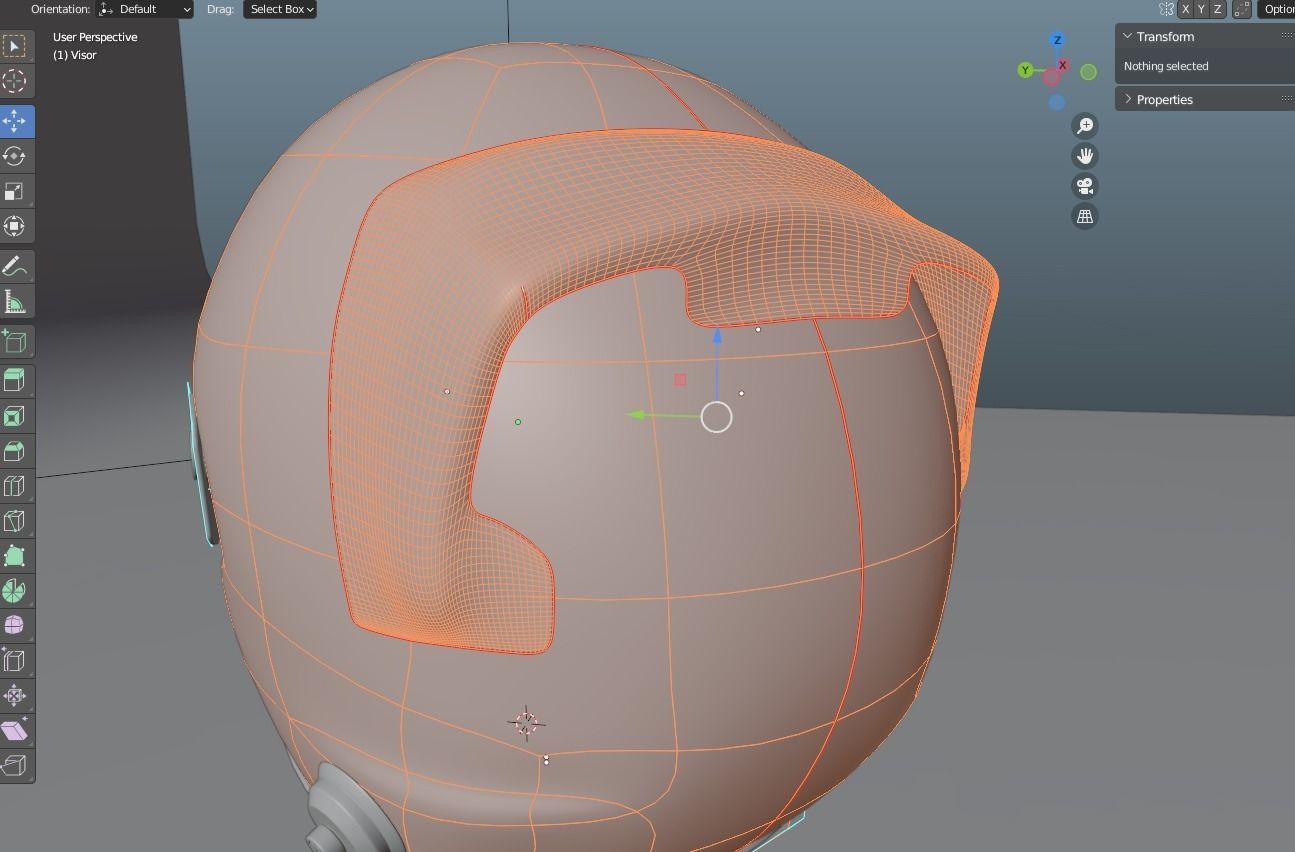Image resolution: width=1295 pixels, height=852 pixels.
Task: Click the red X axis gizmo ball
Action: click(x=1062, y=65)
